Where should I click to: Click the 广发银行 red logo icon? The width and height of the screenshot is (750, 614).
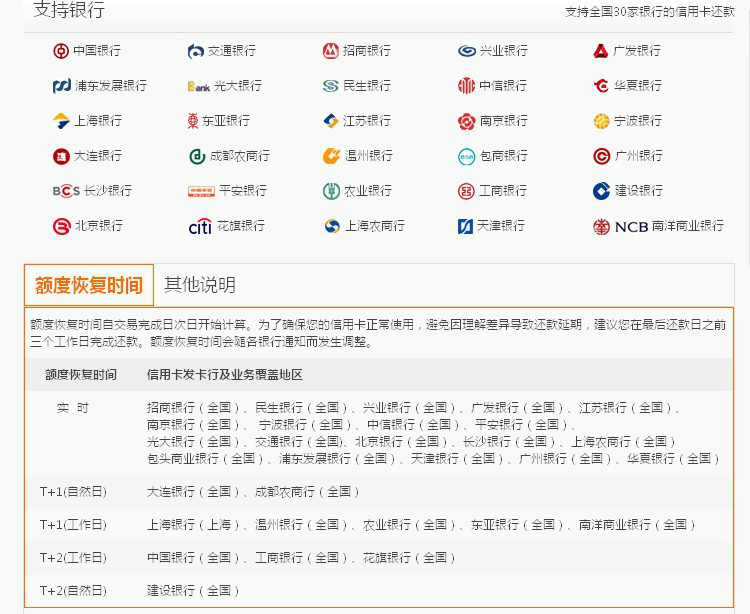coord(600,51)
